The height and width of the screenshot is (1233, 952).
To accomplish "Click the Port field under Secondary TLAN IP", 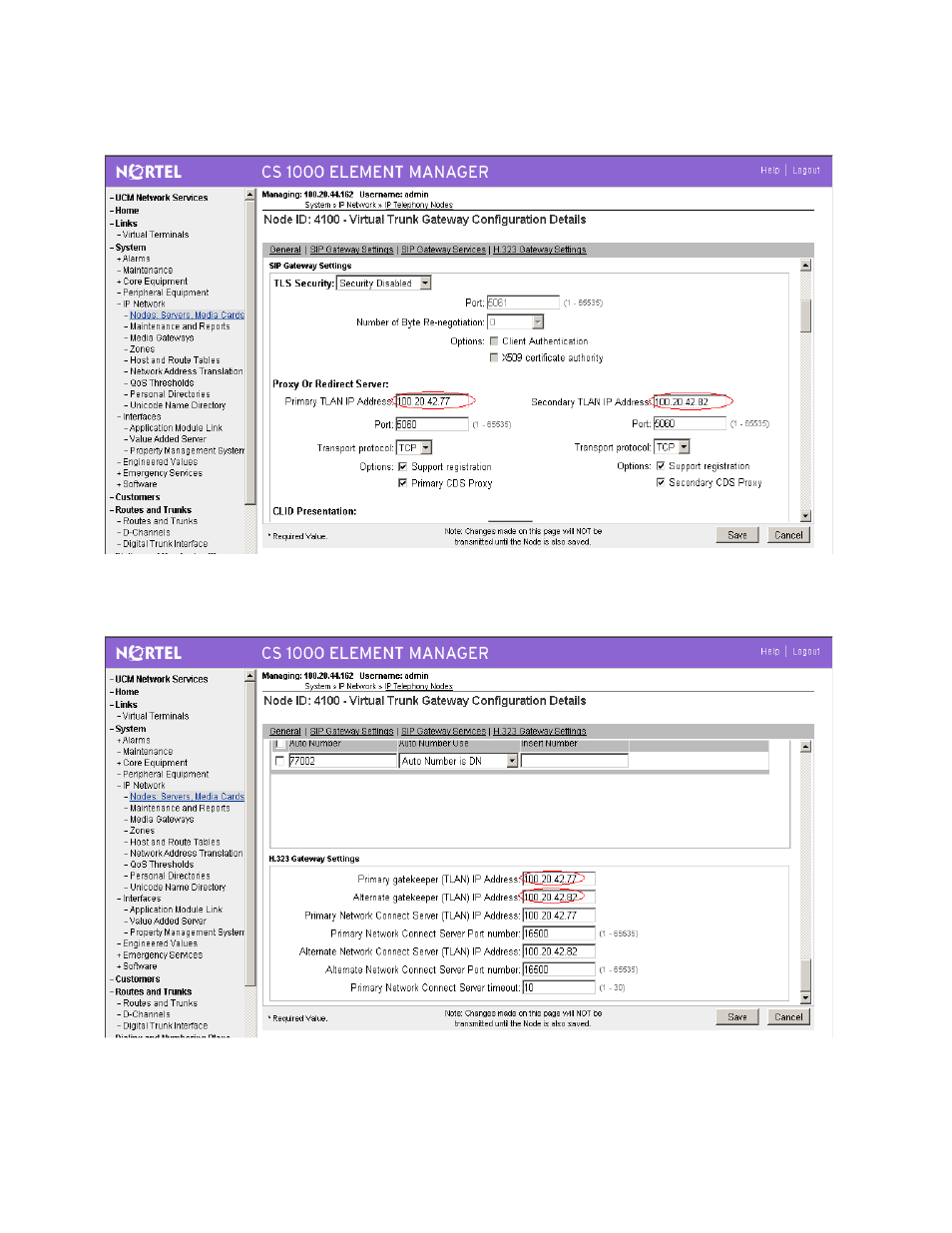I will 690,423.
